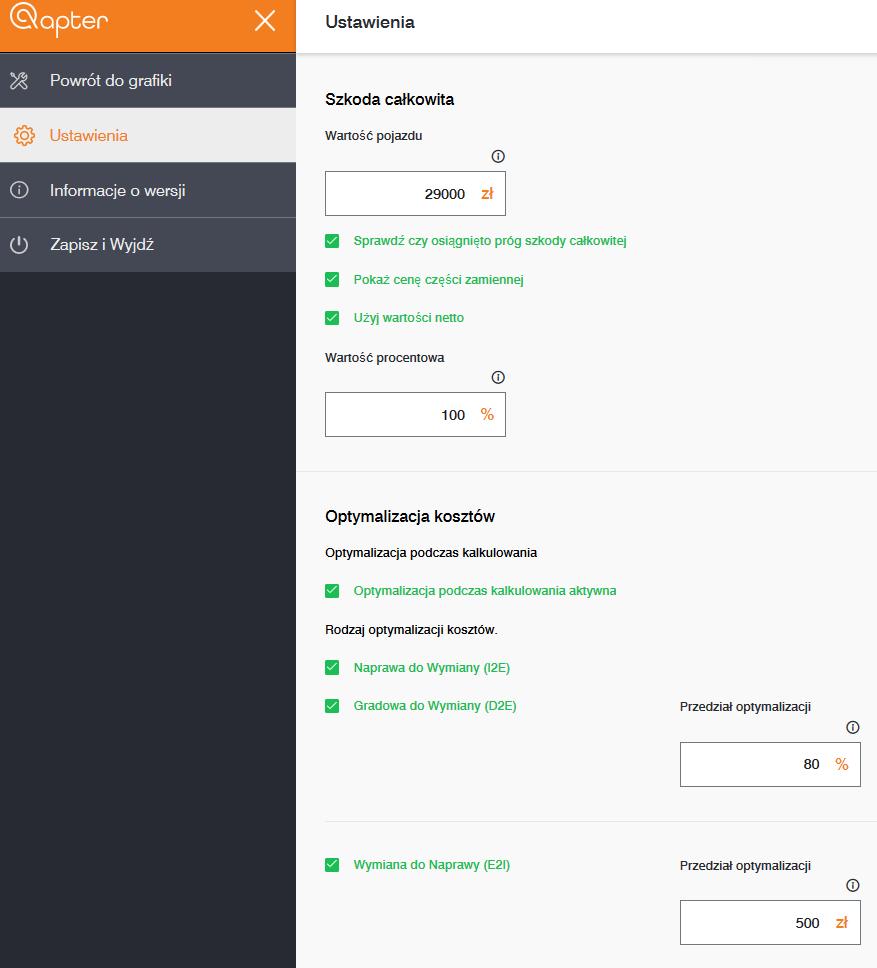This screenshot has height=968, width=877.
Task: Choose Zapisz i Wyjdź
Action: click(148, 244)
